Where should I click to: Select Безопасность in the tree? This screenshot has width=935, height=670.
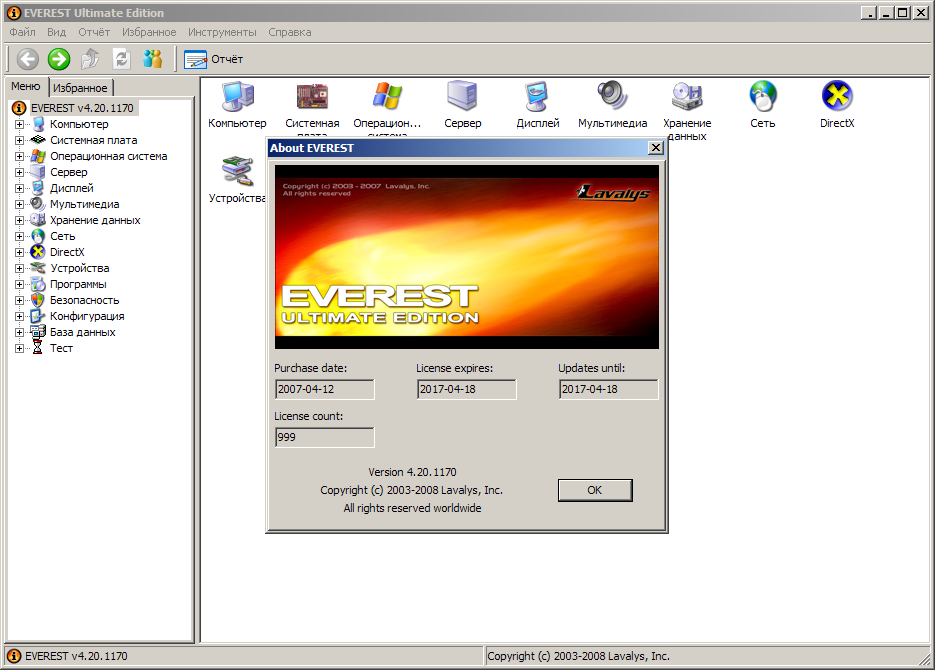pos(84,300)
